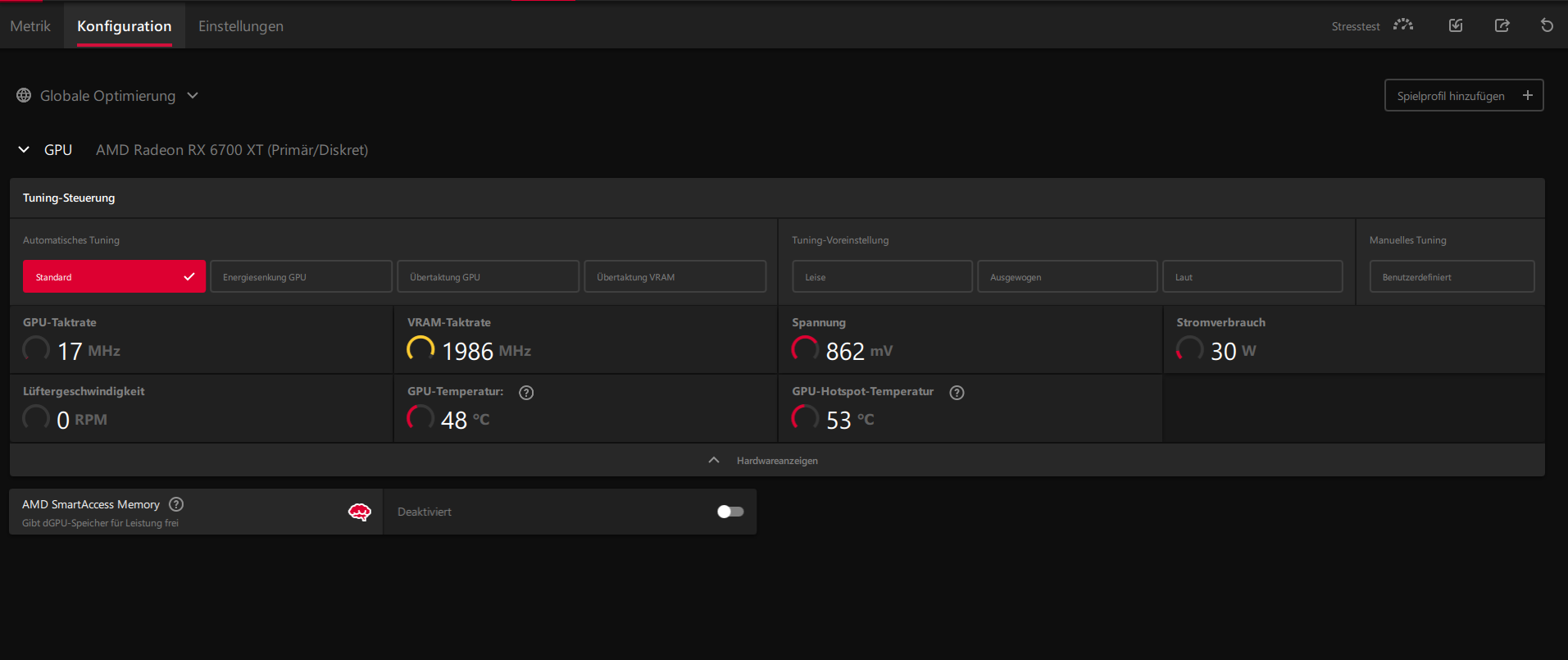Click the export profile icon

pyautogui.click(x=1502, y=25)
